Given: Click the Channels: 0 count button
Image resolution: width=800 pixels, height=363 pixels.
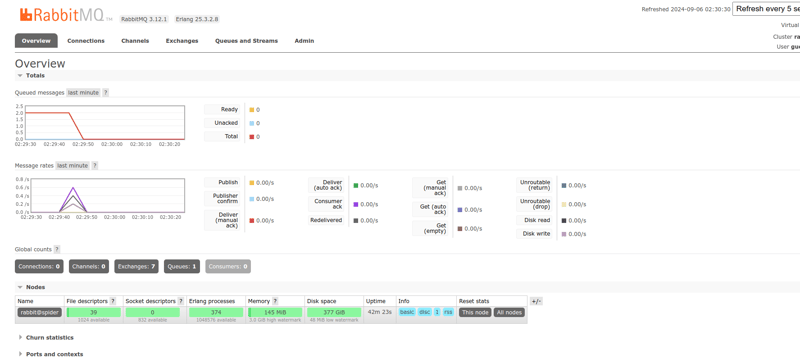Looking at the screenshot, I should tap(89, 267).
